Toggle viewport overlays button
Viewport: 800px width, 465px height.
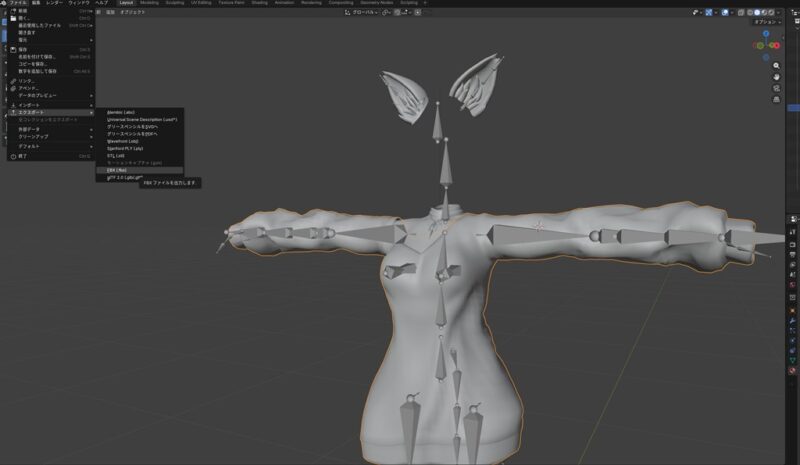point(723,12)
